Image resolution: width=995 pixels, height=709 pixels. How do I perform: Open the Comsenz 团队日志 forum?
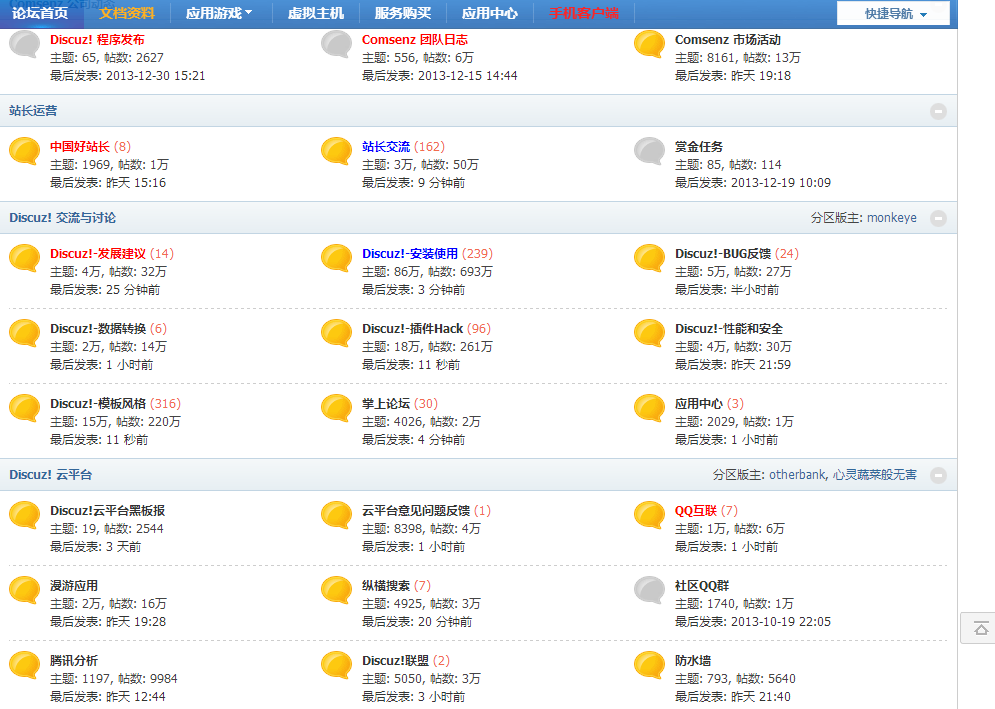tap(414, 39)
